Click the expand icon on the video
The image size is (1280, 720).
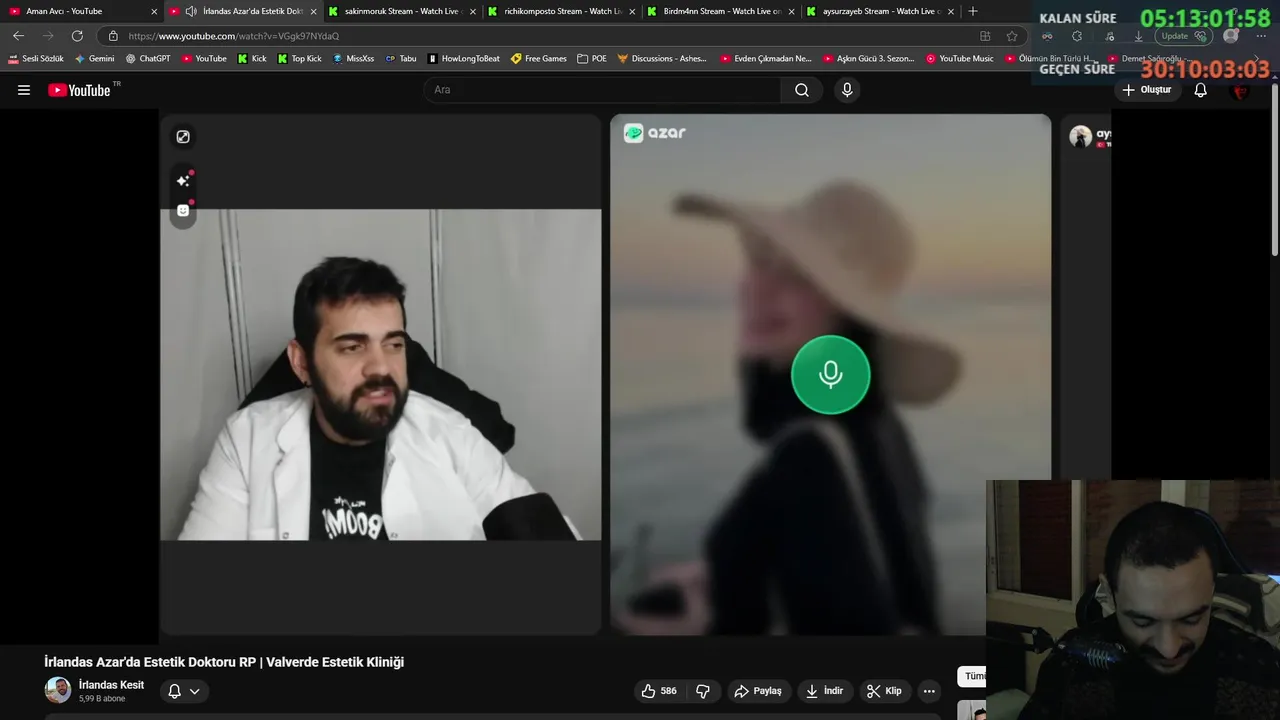pyautogui.click(x=183, y=137)
